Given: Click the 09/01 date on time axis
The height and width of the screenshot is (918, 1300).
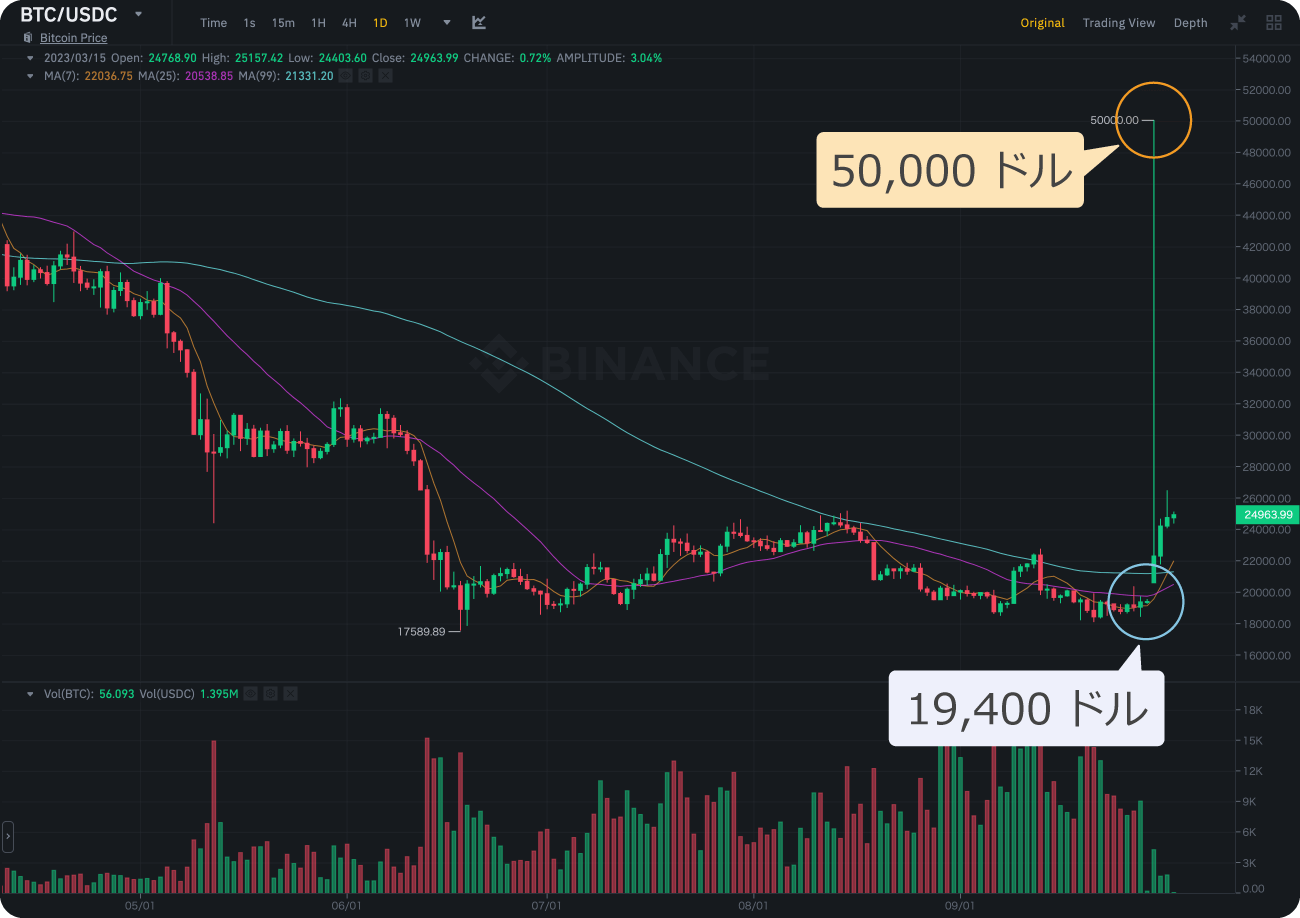Looking at the screenshot, I should click(x=959, y=906).
